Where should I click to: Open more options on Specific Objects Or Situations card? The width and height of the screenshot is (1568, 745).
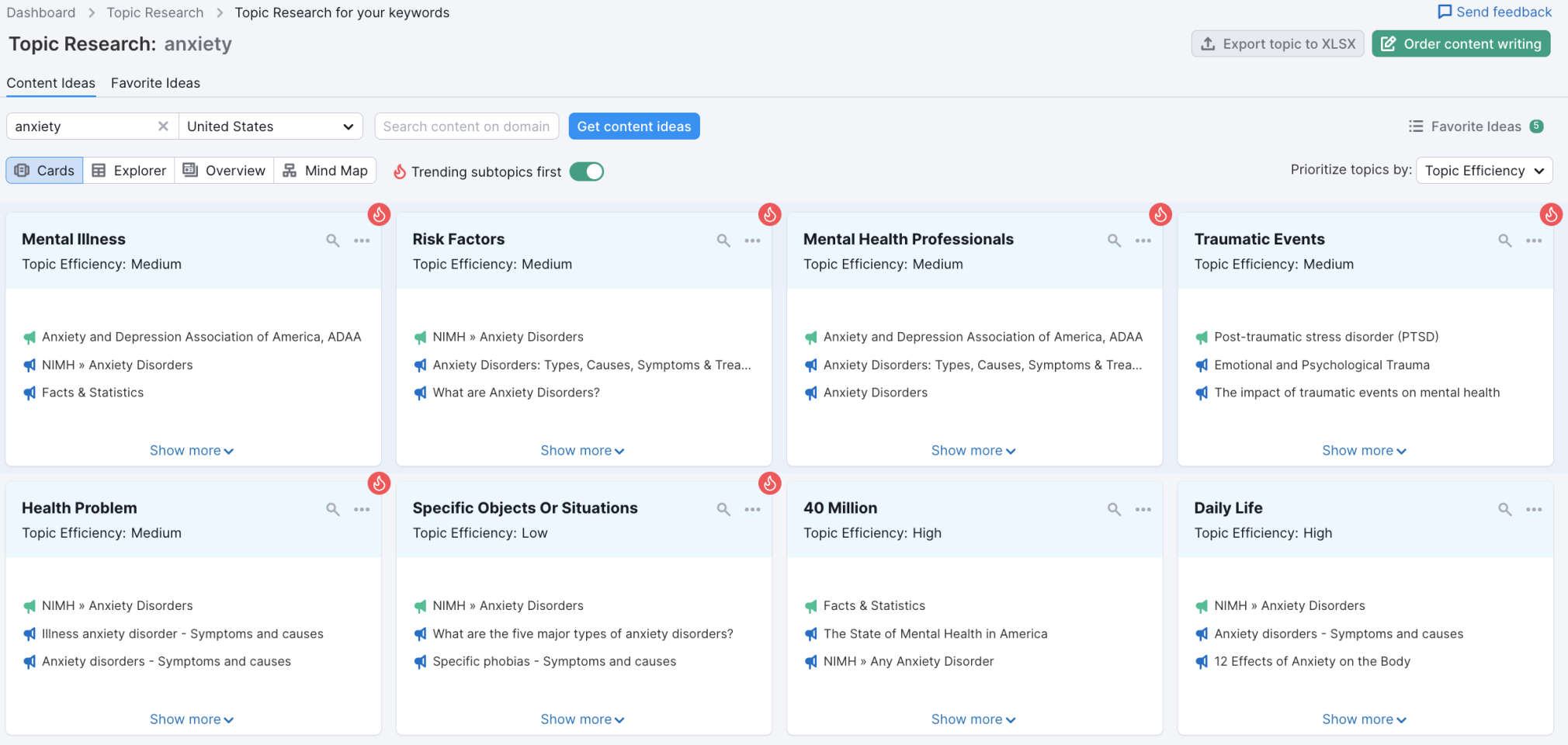[752, 509]
